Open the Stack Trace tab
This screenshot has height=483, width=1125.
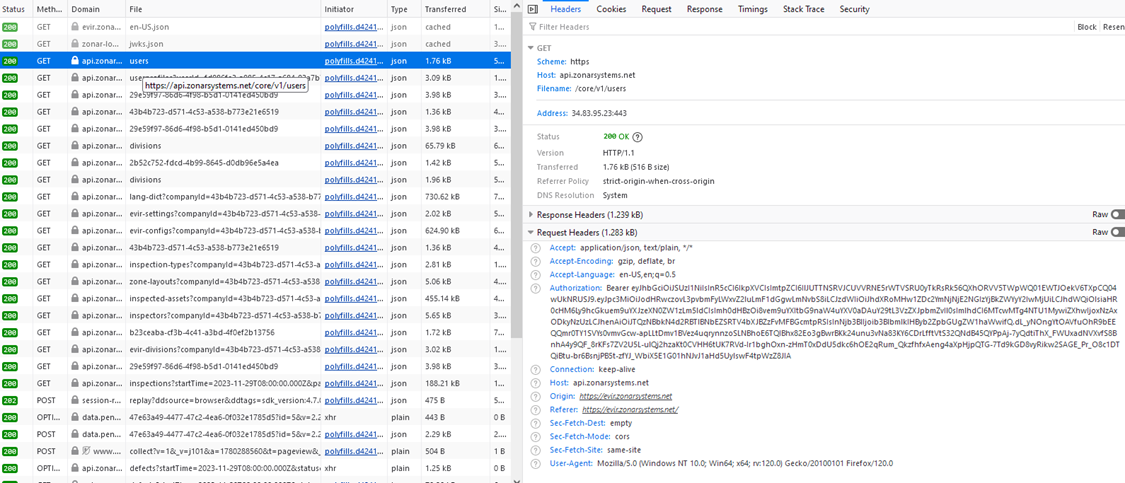pyautogui.click(x=804, y=9)
